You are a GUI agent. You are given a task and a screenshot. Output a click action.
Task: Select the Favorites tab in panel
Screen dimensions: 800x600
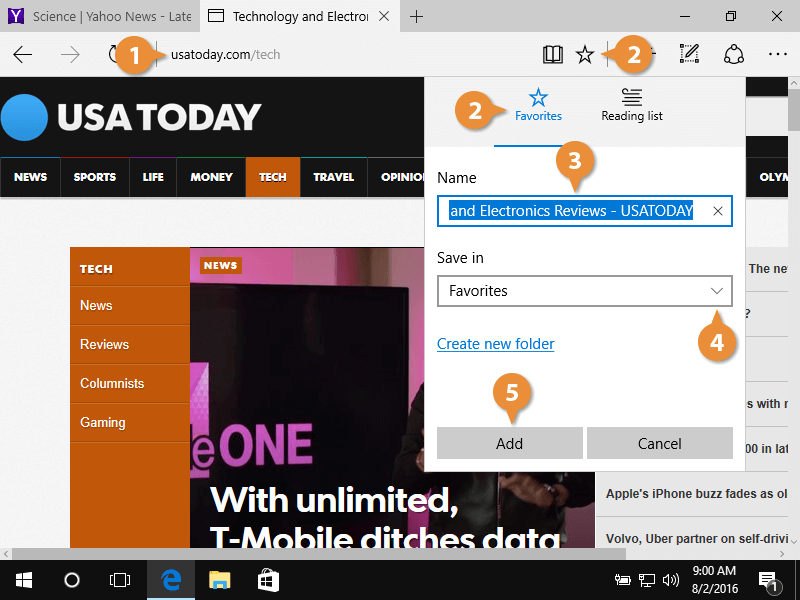(x=538, y=105)
